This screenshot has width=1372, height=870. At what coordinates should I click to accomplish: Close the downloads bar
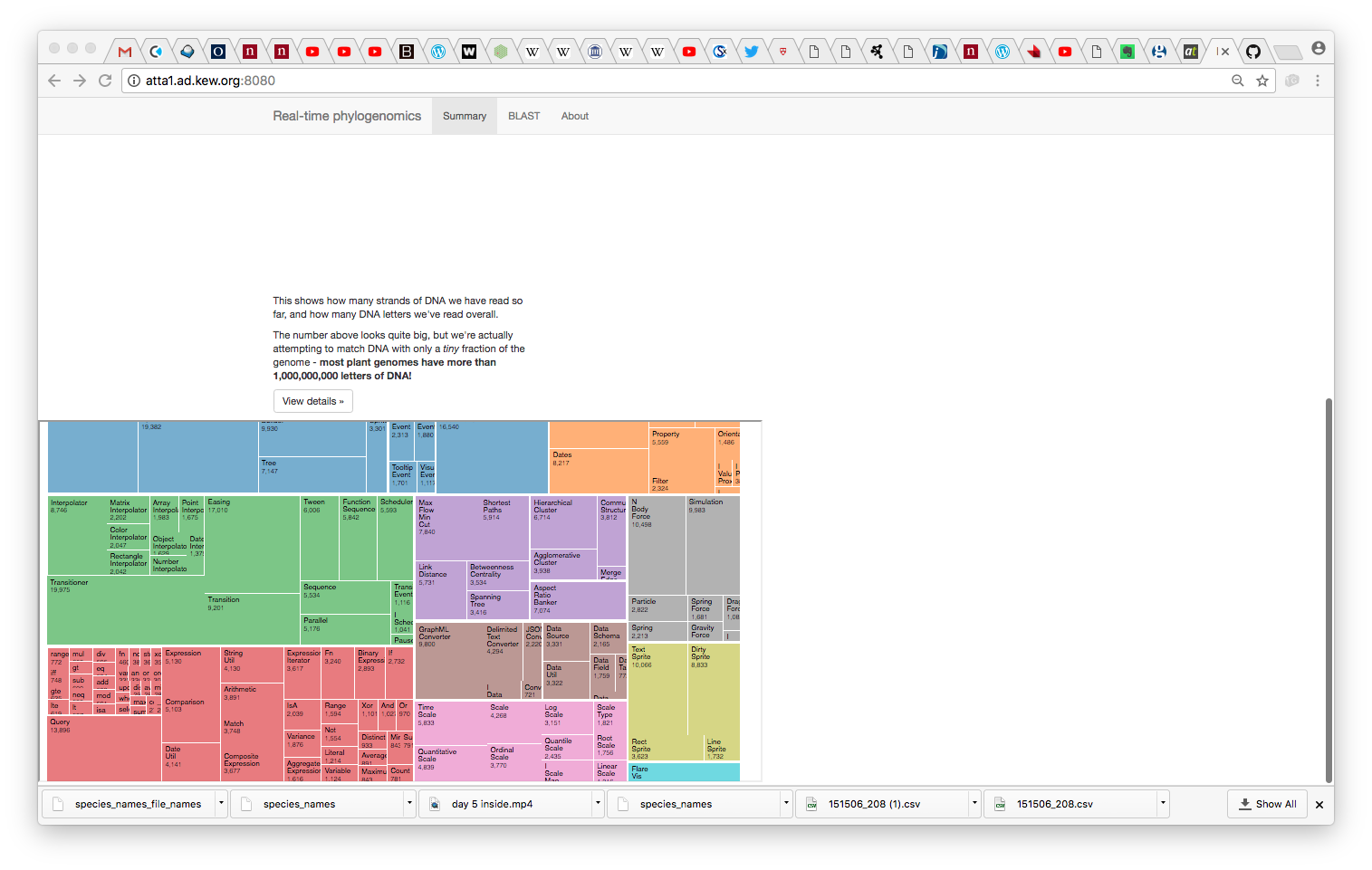[x=1319, y=804]
